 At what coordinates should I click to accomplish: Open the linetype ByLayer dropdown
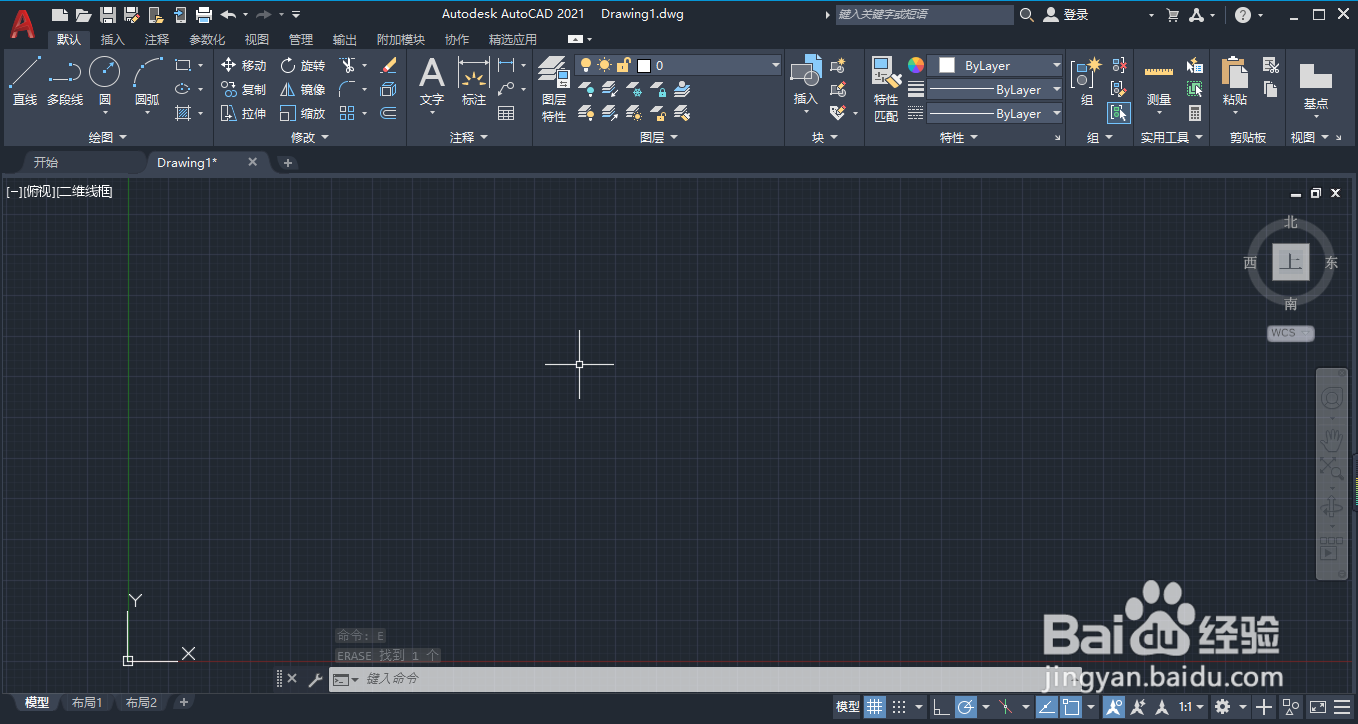995,113
